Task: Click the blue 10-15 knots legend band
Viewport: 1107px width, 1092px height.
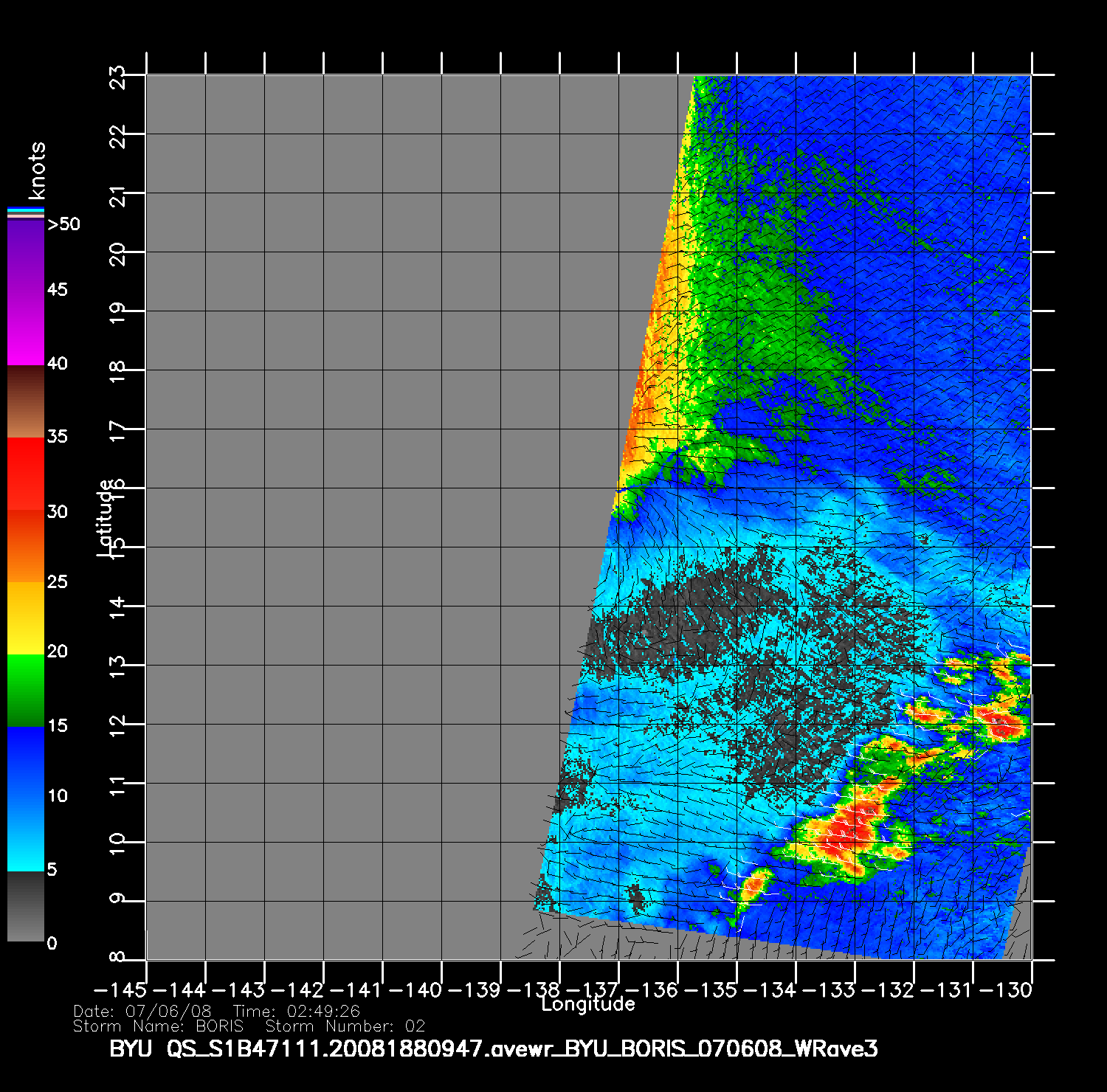Action: (25, 762)
